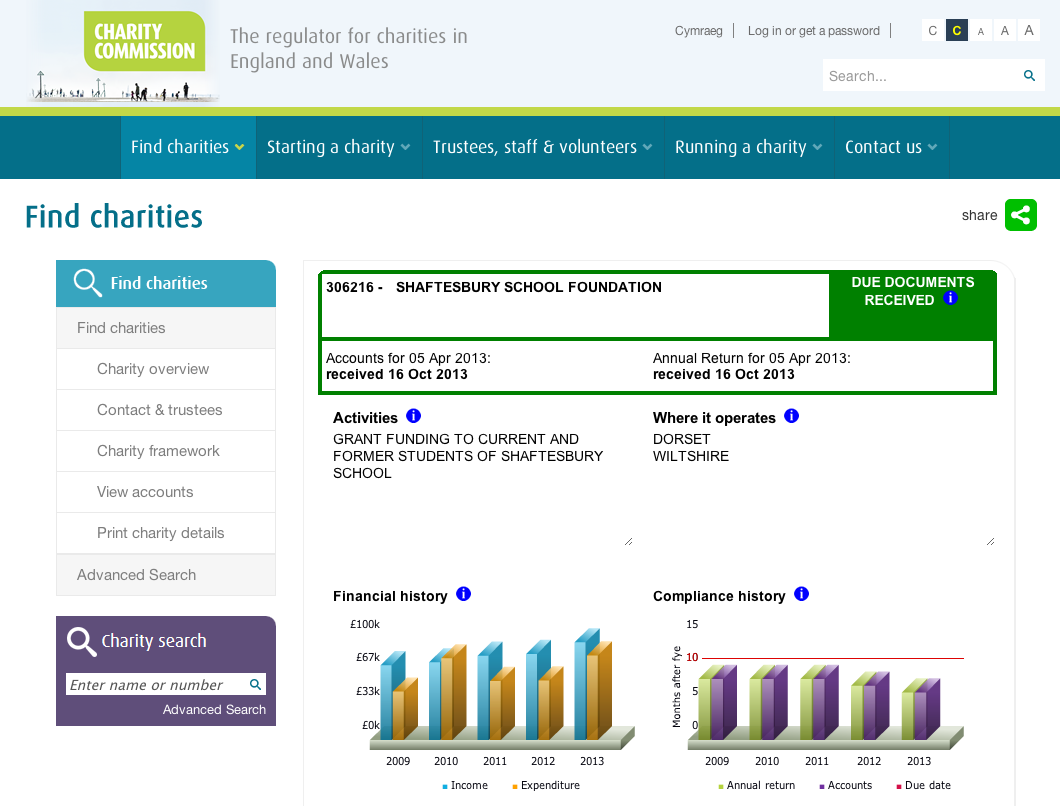The height and width of the screenshot is (806, 1060).
Task: Select the dark high-contrast C colour option
Action: (x=957, y=31)
